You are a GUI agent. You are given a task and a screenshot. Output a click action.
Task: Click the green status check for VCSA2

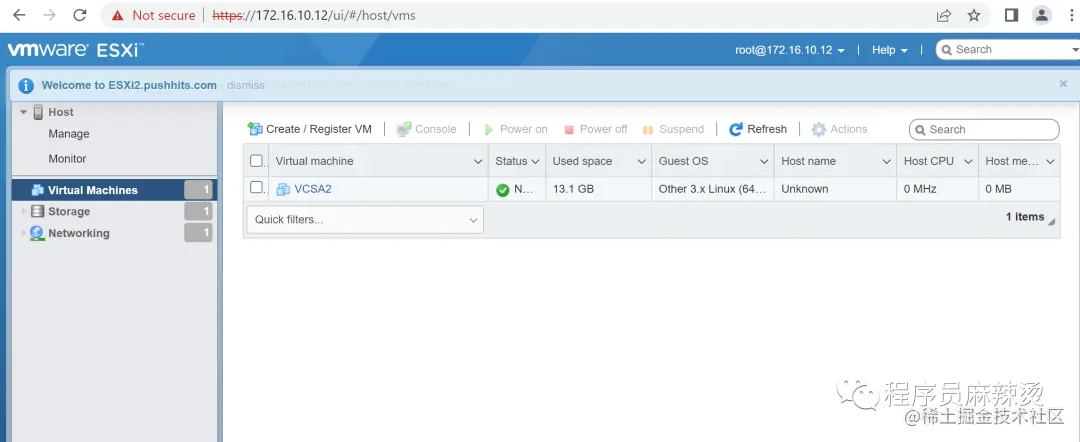click(x=503, y=190)
